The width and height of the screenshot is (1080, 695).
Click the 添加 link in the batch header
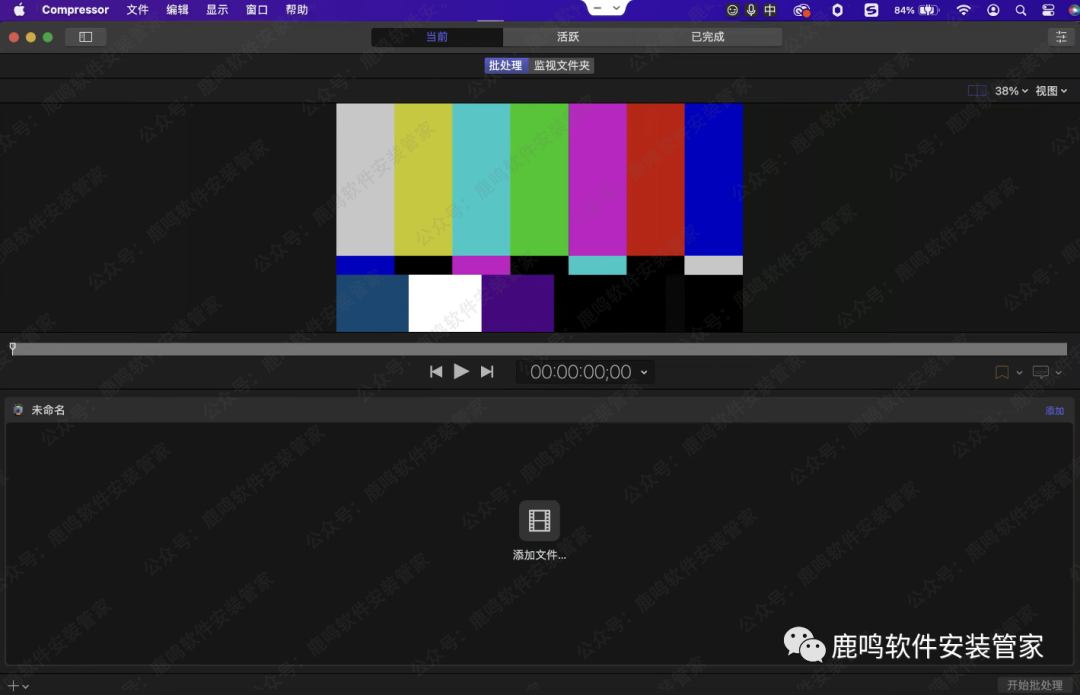(x=1054, y=410)
